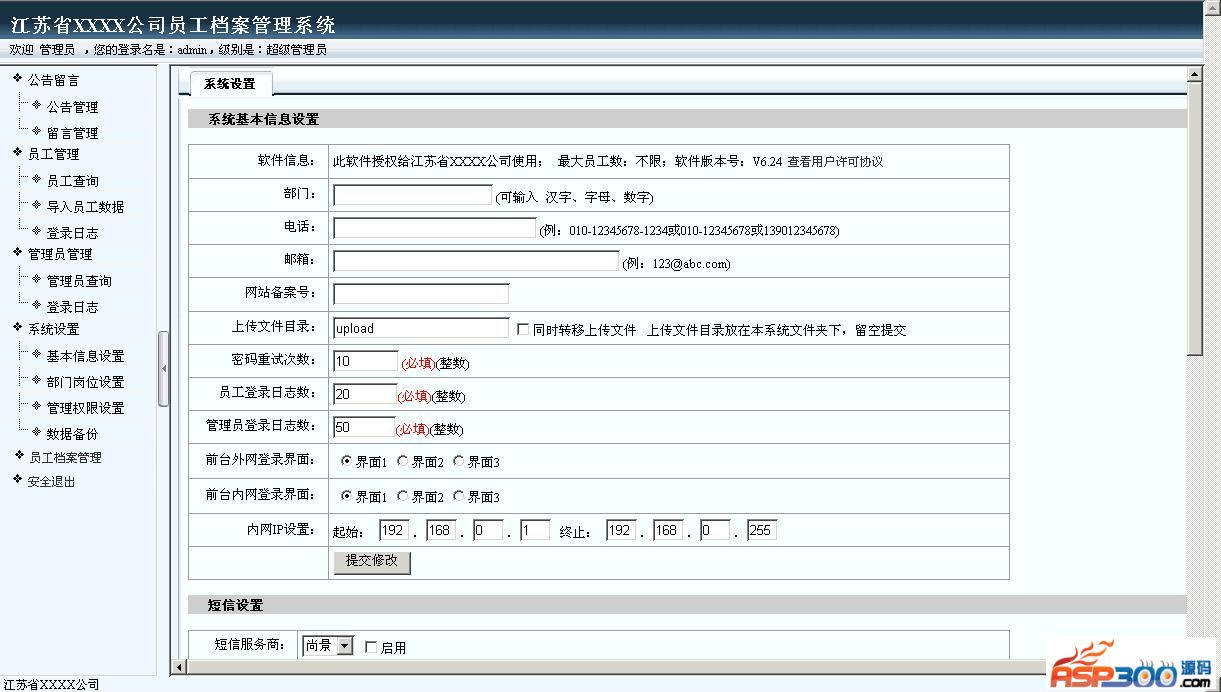Viewport: 1221px width, 692px height.
Task: Select the 系统设置 tab
Action: 230,84
